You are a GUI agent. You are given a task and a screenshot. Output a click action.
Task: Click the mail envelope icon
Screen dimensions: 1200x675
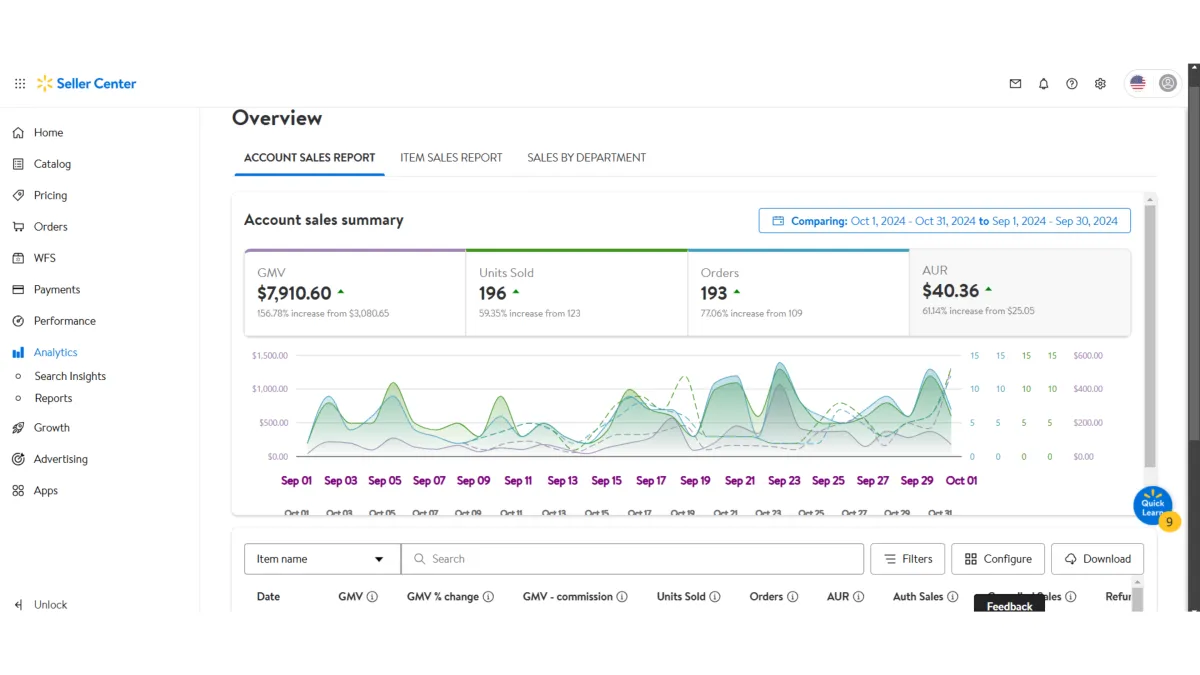click(1015, 84)
